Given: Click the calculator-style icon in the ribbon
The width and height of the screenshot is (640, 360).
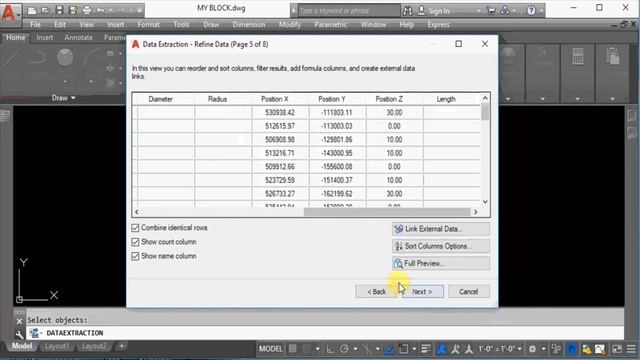Looking at the screenshot, I should [x=578, y=56].
